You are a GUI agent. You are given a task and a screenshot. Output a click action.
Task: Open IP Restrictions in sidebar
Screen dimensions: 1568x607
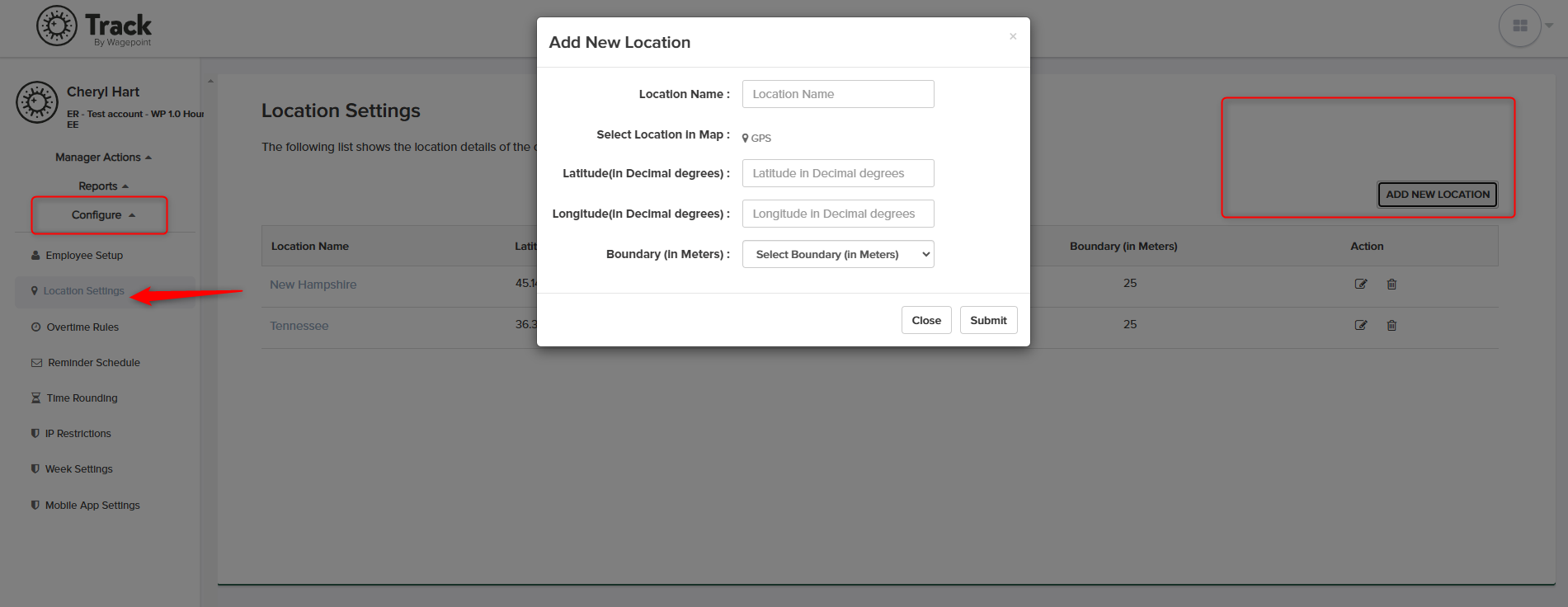(71, 434)
